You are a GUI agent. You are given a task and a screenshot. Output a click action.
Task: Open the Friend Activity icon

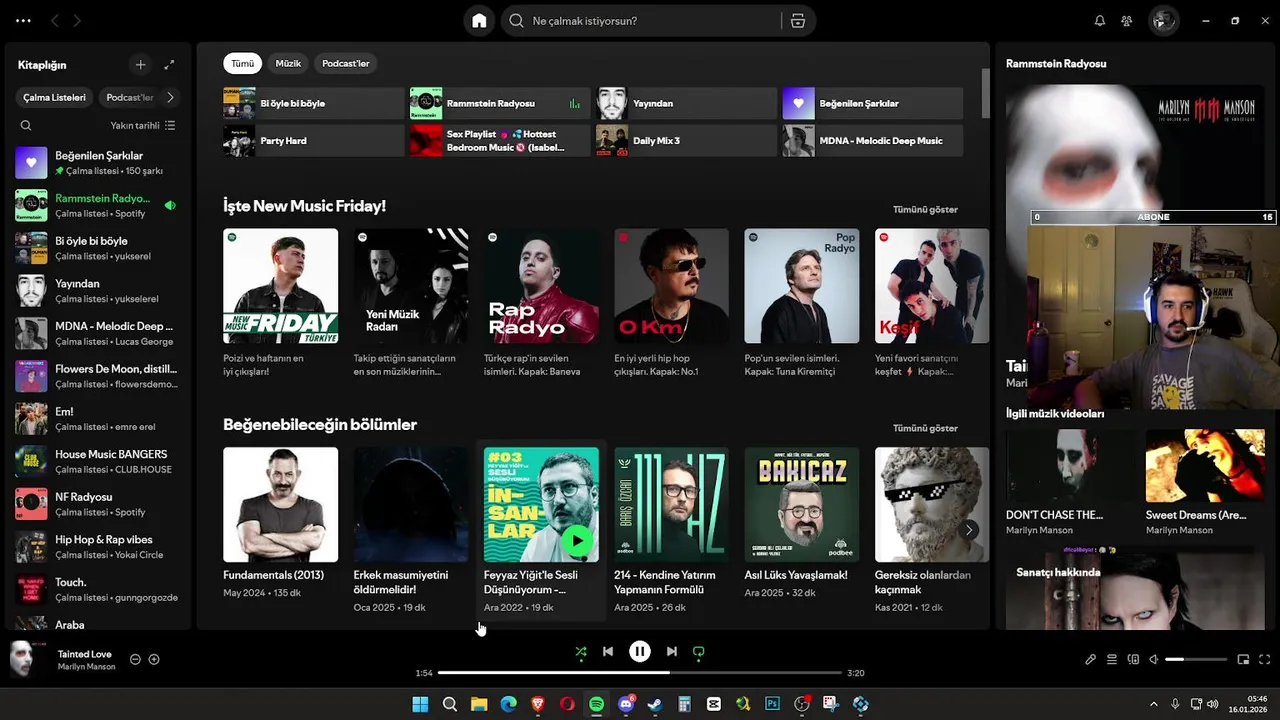(x=1127, y=21)
